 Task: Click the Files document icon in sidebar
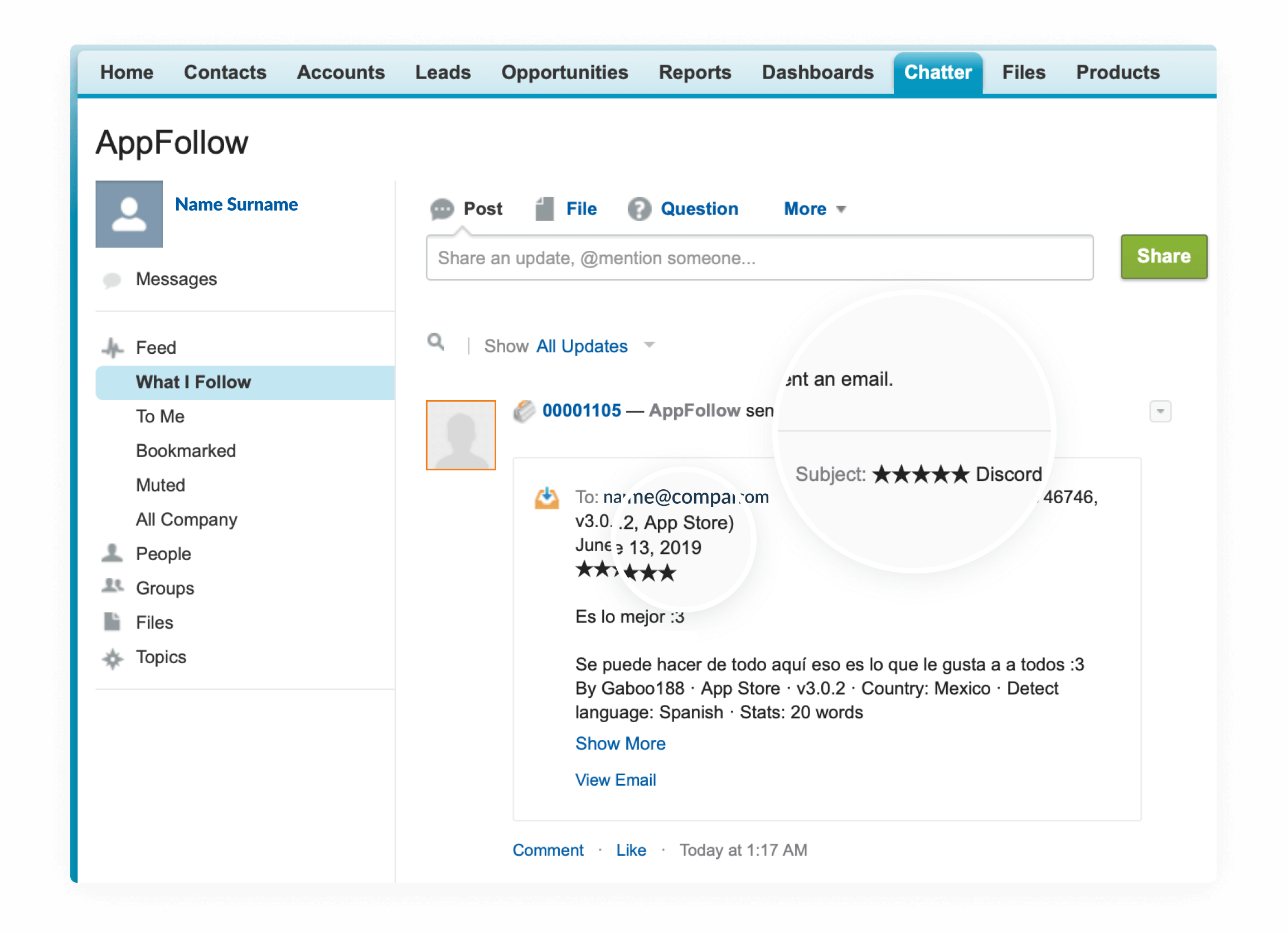112,622
